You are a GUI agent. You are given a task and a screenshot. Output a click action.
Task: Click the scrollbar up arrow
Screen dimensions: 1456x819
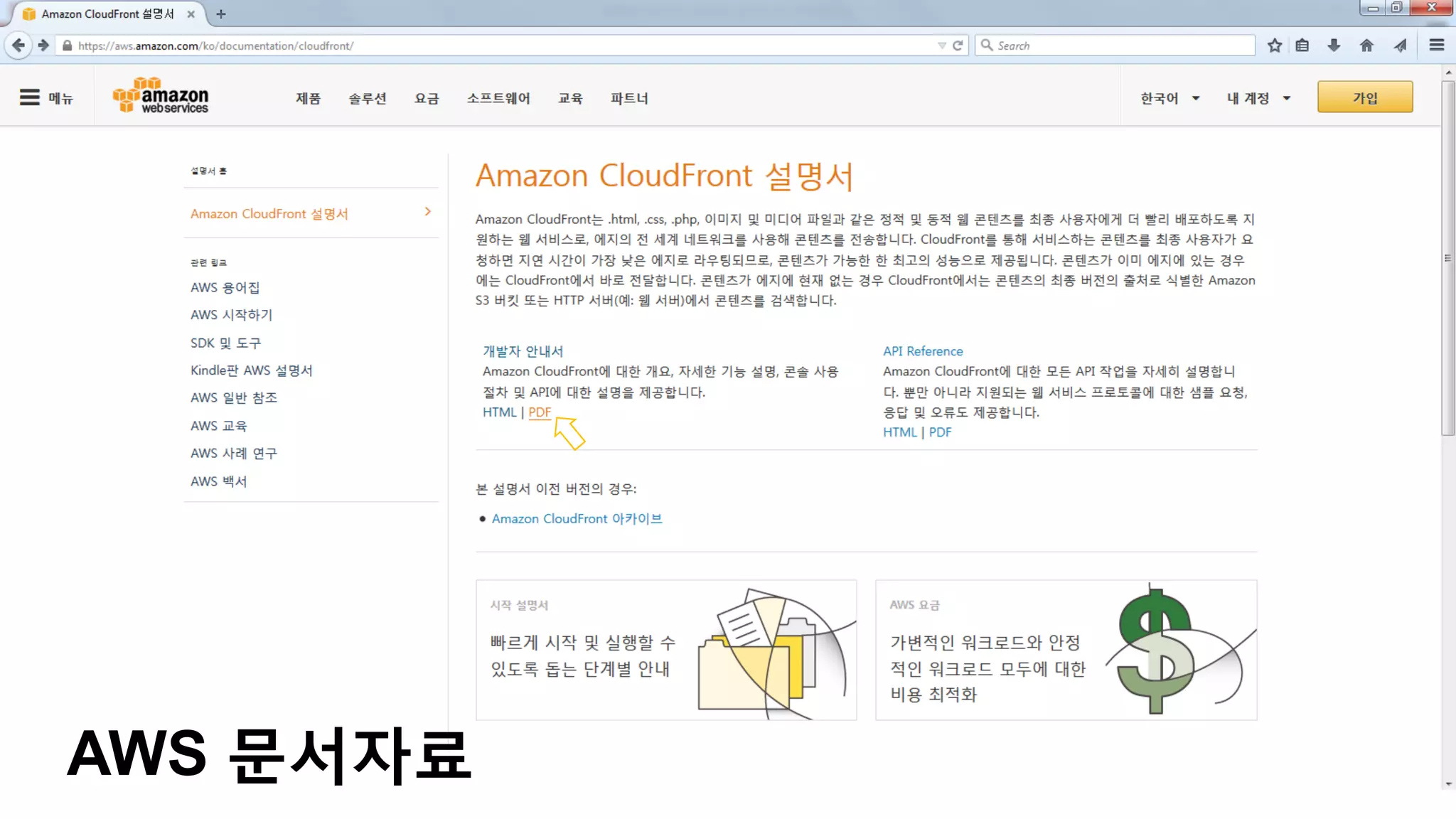pyautogui.click(x=1448, y=73)
